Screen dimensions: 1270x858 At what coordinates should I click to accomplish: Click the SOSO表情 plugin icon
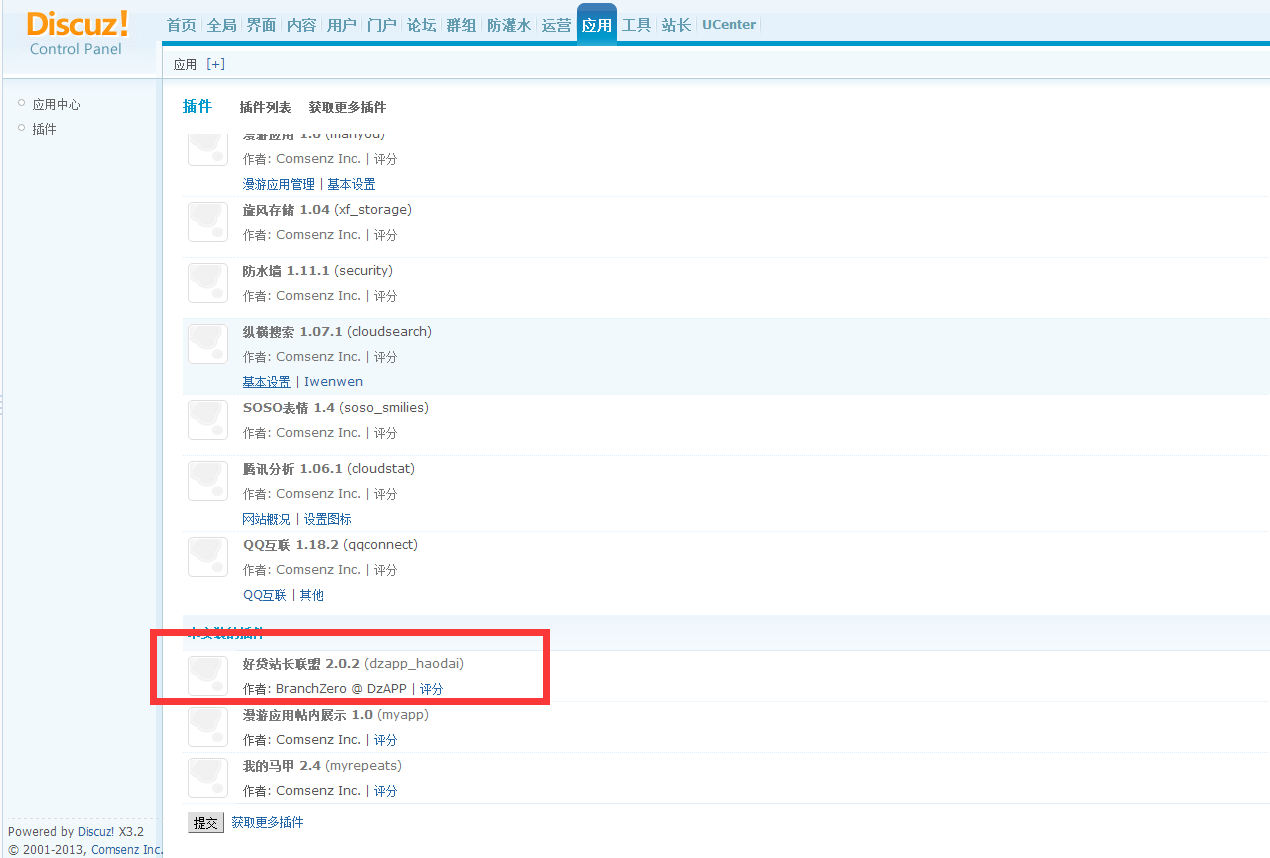pos(208,420)
